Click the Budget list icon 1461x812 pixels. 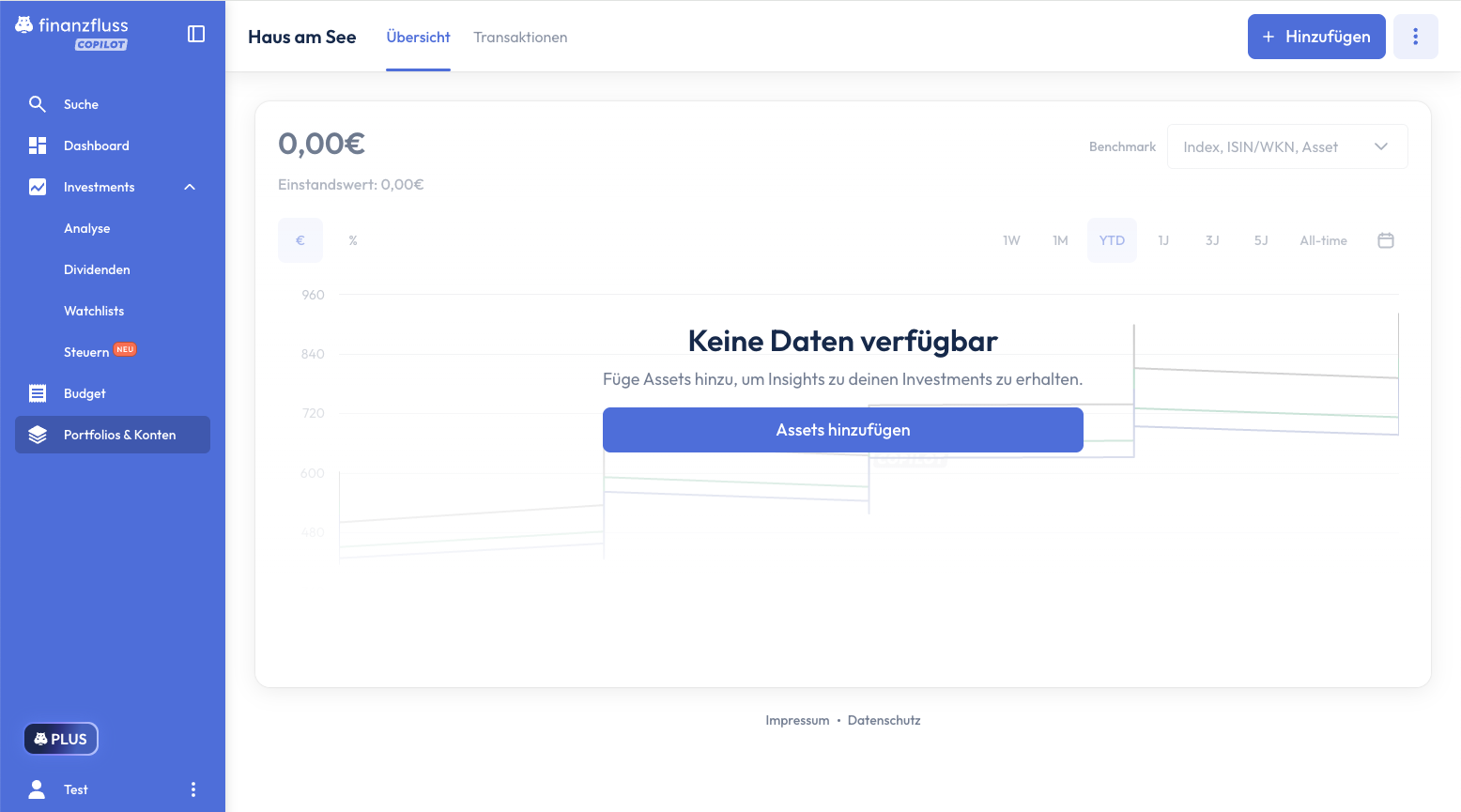38,393
